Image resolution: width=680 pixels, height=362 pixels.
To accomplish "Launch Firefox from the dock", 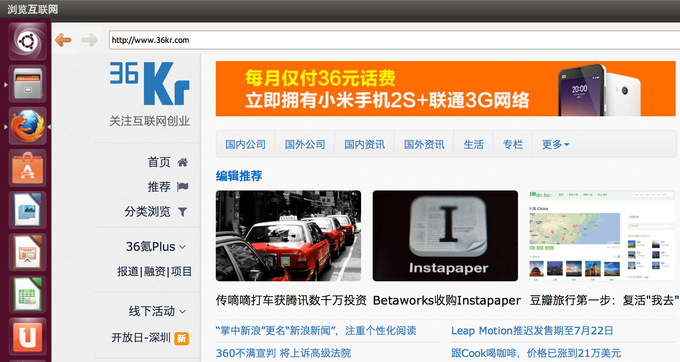I will tap(27, 126).
